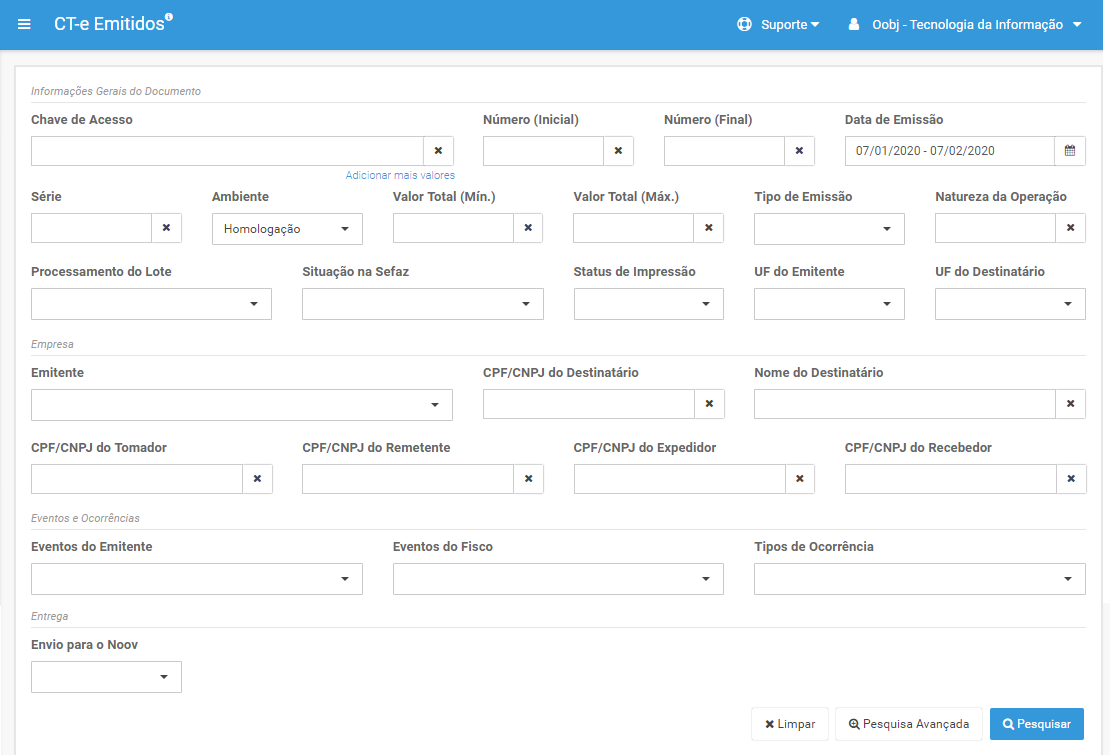Focus the Nome do Destinatário input
The width and height of the screenshot is (1110, 755).
click(x=905, y=404)
